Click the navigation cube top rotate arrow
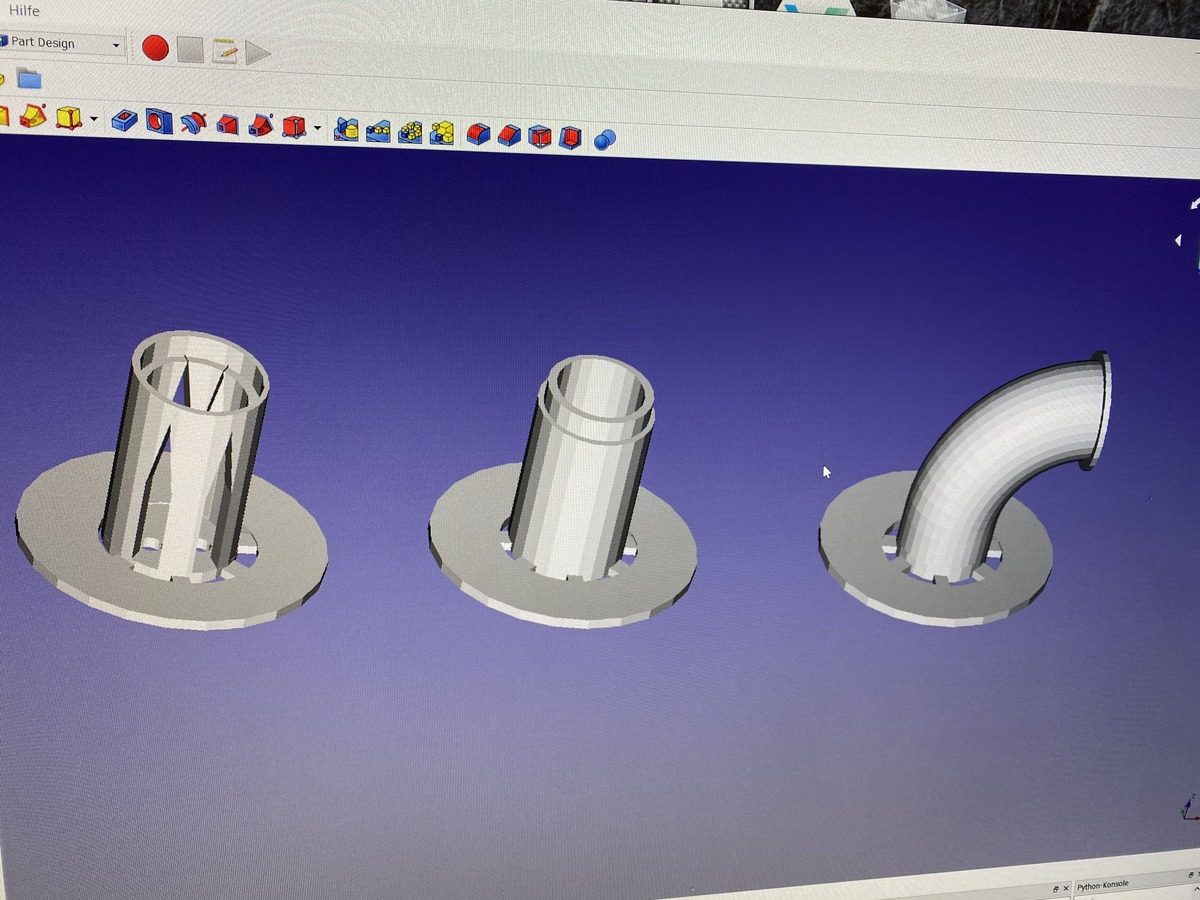1200x900 pixels. [x=1194, y=204]
